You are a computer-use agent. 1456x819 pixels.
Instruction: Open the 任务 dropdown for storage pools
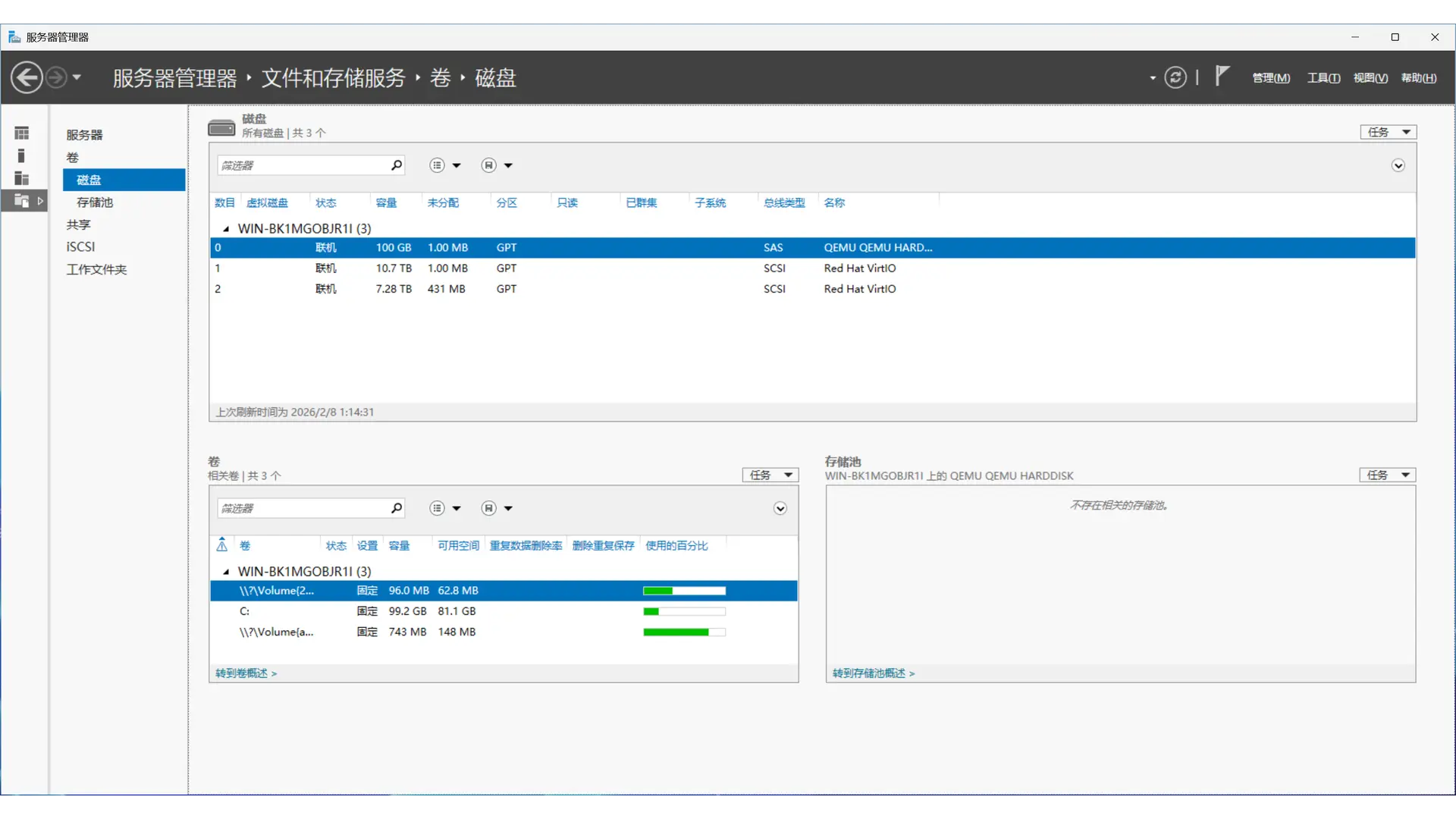(1387, 475)
